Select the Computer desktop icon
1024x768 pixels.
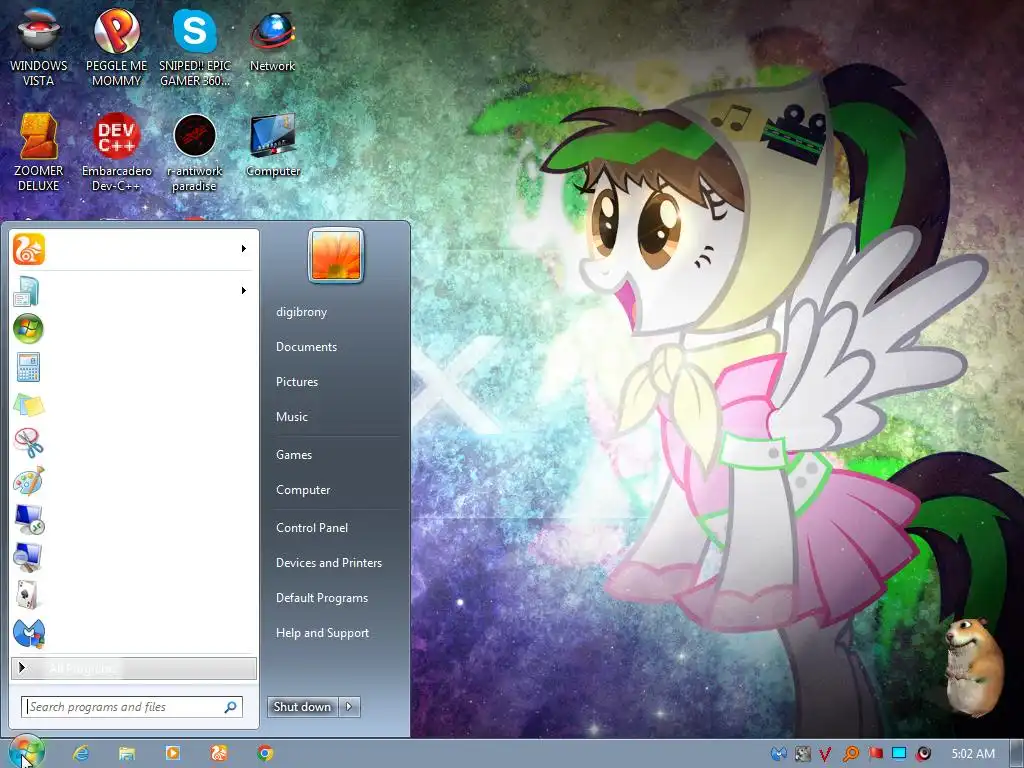click(272, 145)
